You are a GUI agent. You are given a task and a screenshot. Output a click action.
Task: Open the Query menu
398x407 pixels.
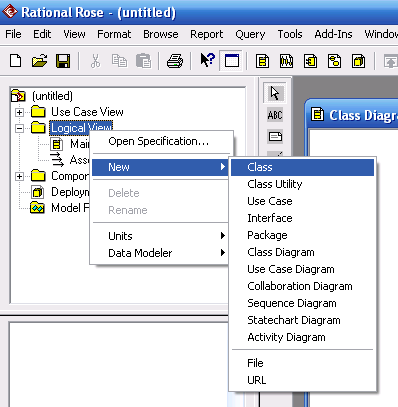[x=250, y=34]
